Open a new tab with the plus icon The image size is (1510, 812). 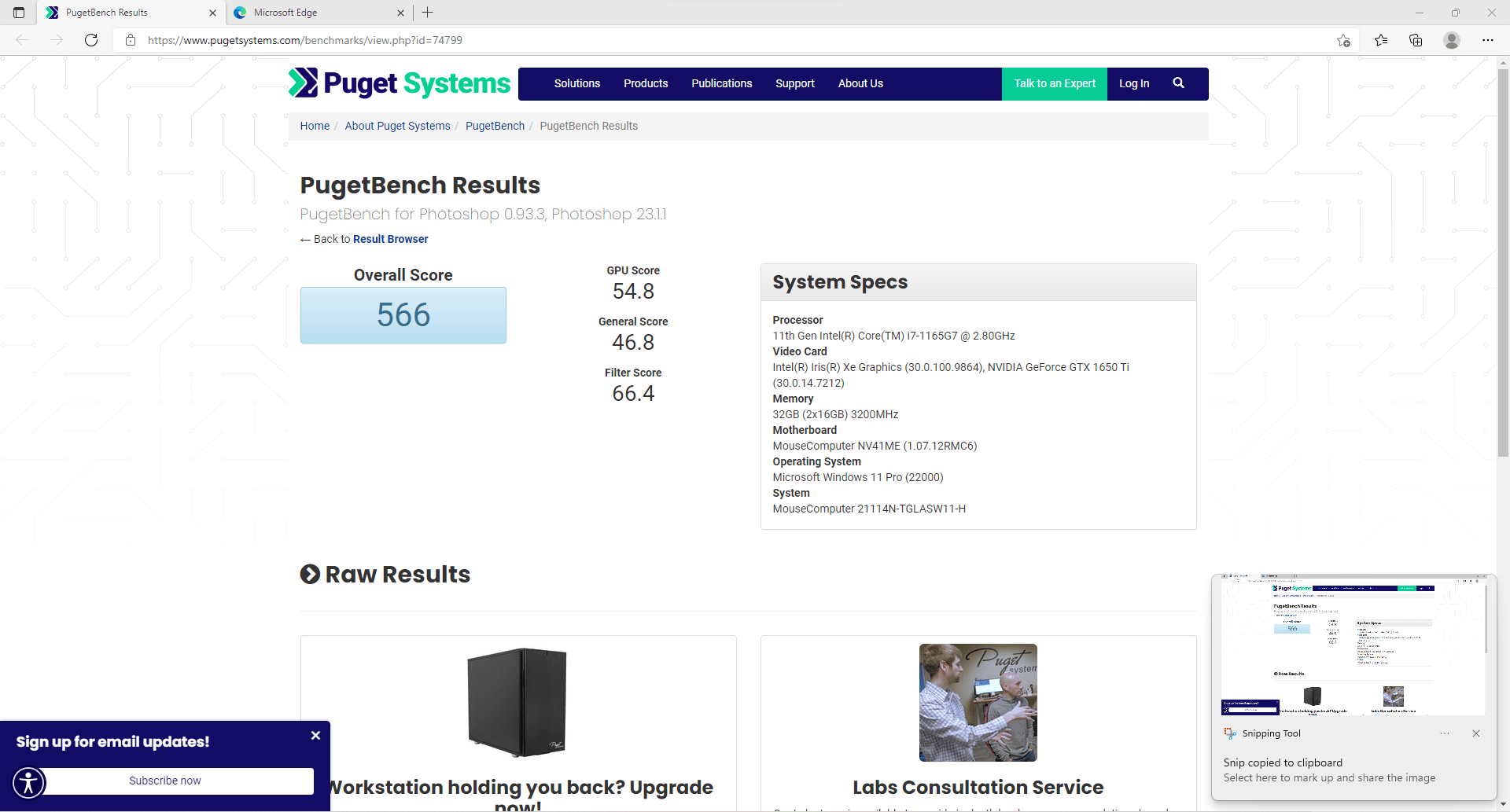(x=428, y=13)
